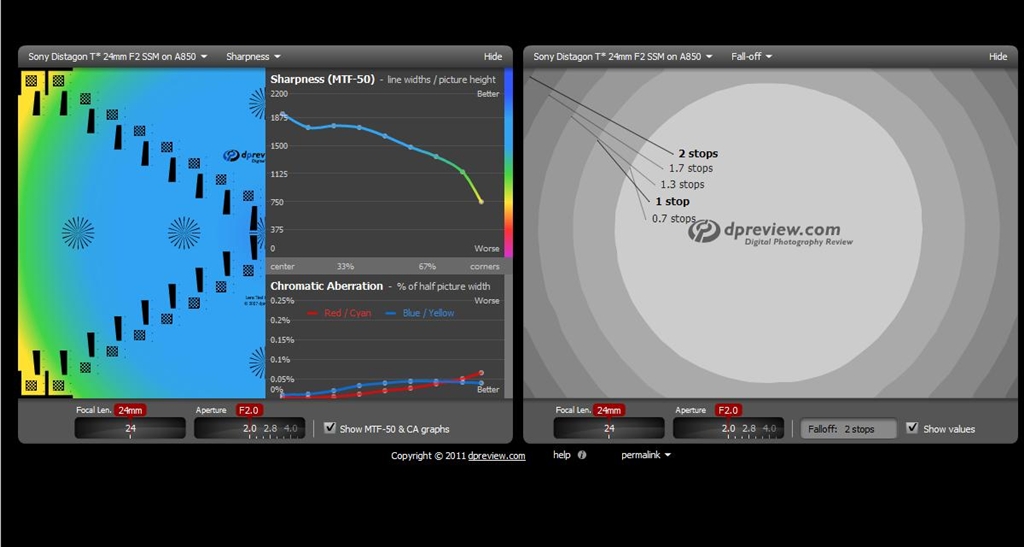Click the left panel F2.0 aperture badge

(x=249, y=411)
